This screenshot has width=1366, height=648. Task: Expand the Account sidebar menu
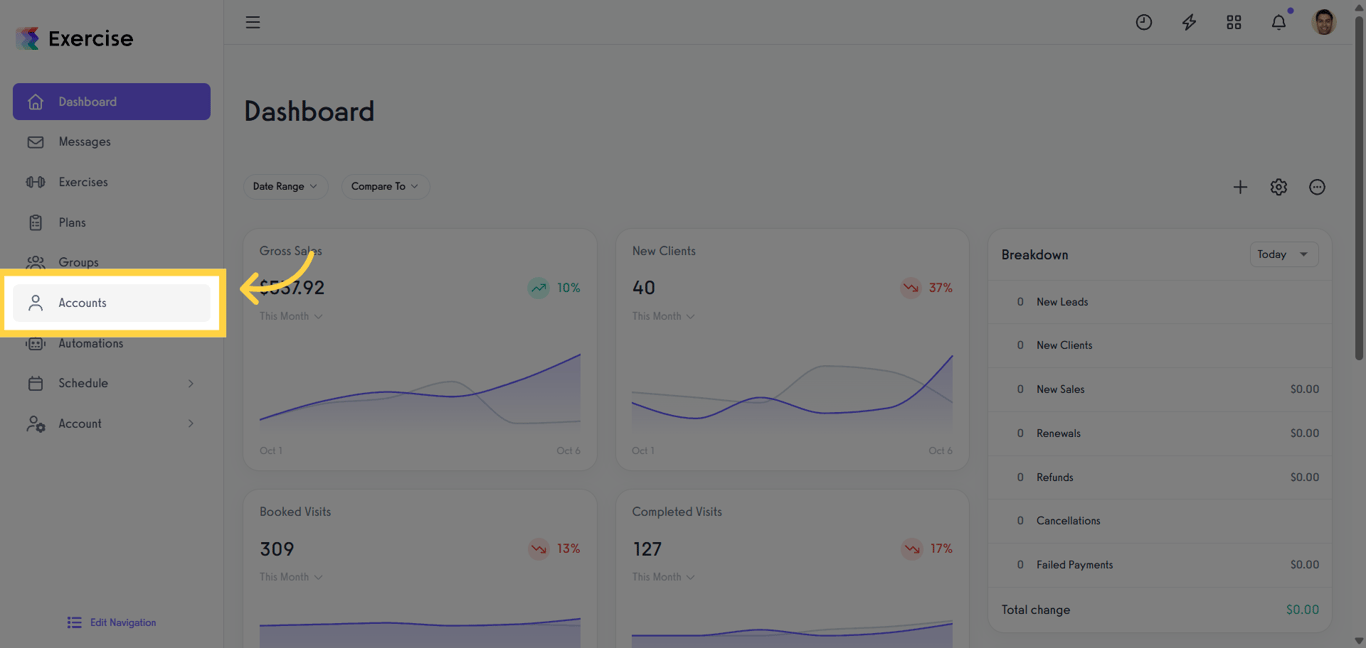[110, 423]
